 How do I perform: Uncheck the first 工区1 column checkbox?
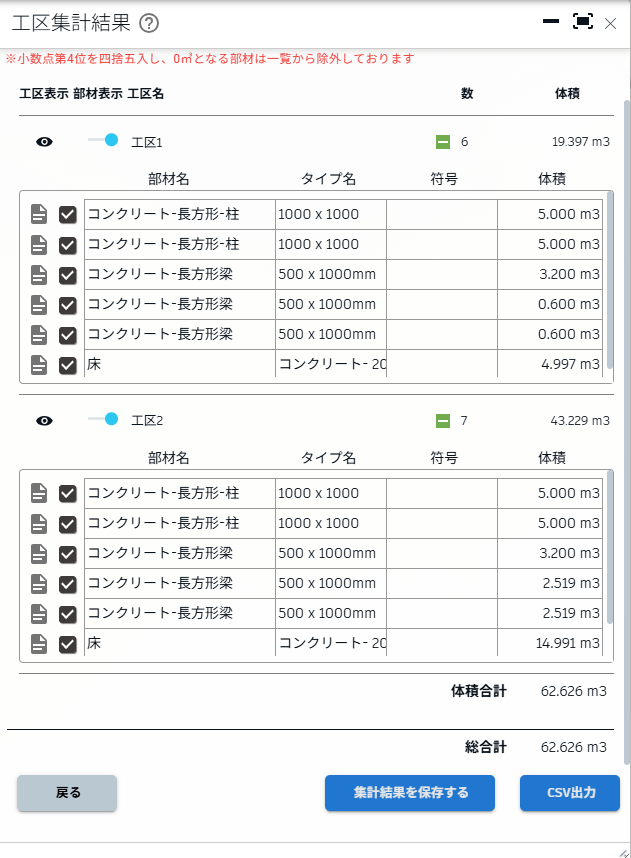tap(68, 214)
